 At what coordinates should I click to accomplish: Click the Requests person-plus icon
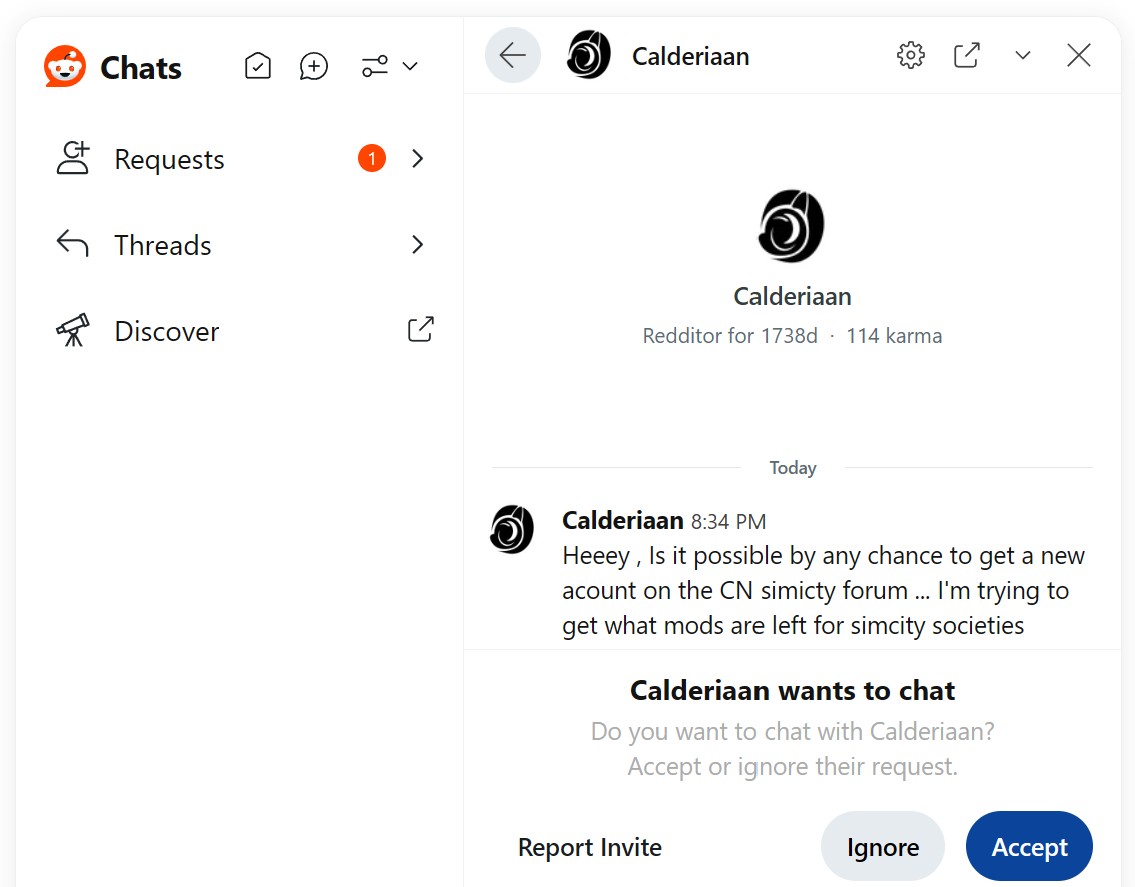click(73, 159)
